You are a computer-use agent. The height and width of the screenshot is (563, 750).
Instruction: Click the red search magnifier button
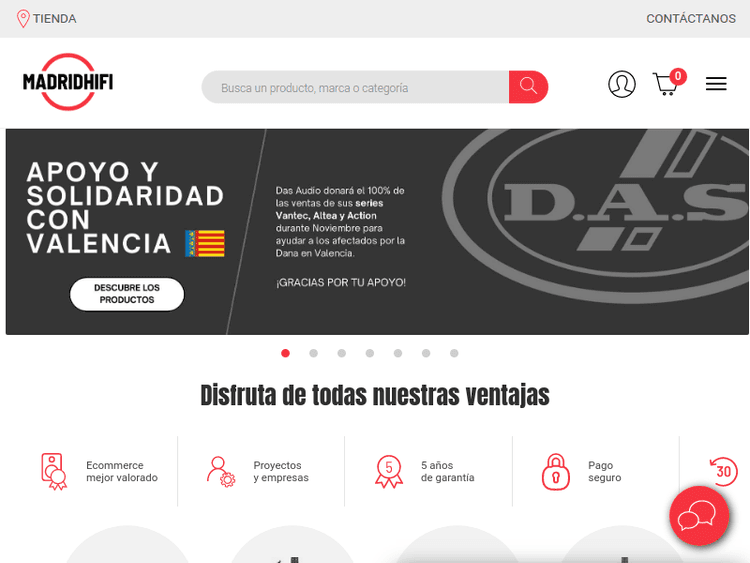[528, 87]
